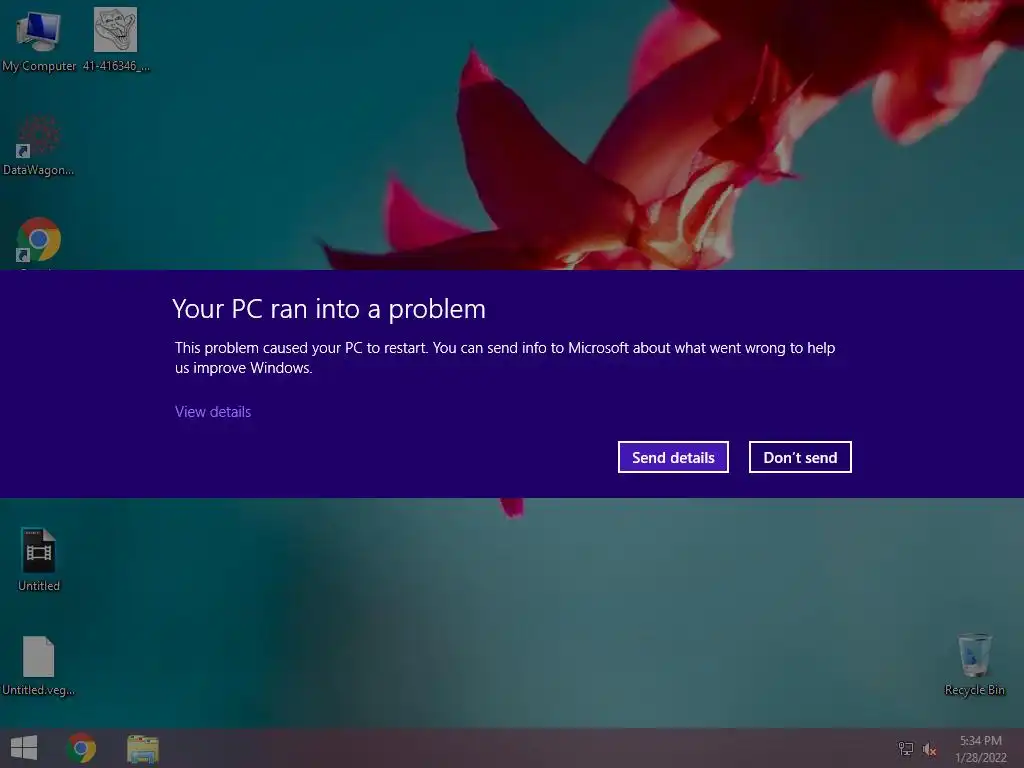
Task: Open the My Computer desktop icon
Action: (39, 40)
